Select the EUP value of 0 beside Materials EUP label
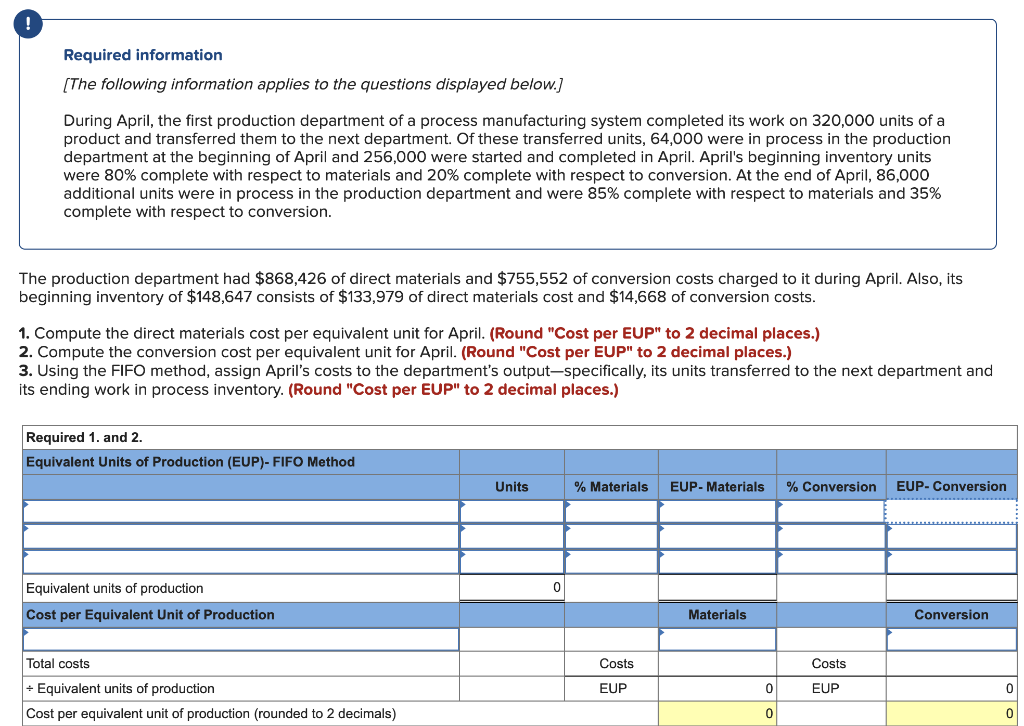Screen dimensions: 1024x726 716,688
